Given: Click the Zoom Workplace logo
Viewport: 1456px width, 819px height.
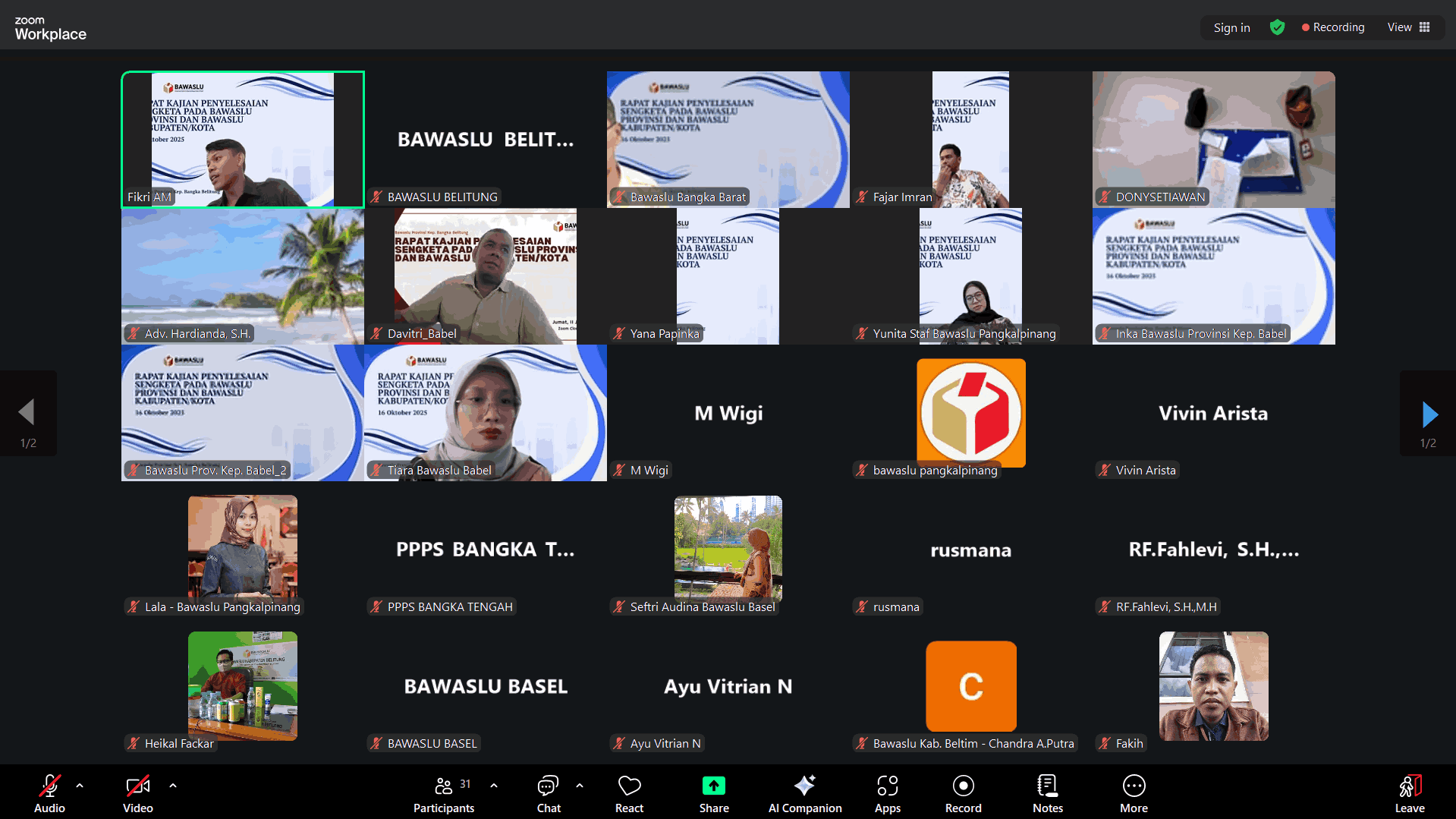Looking at the screenshot, I should [50, 29].
